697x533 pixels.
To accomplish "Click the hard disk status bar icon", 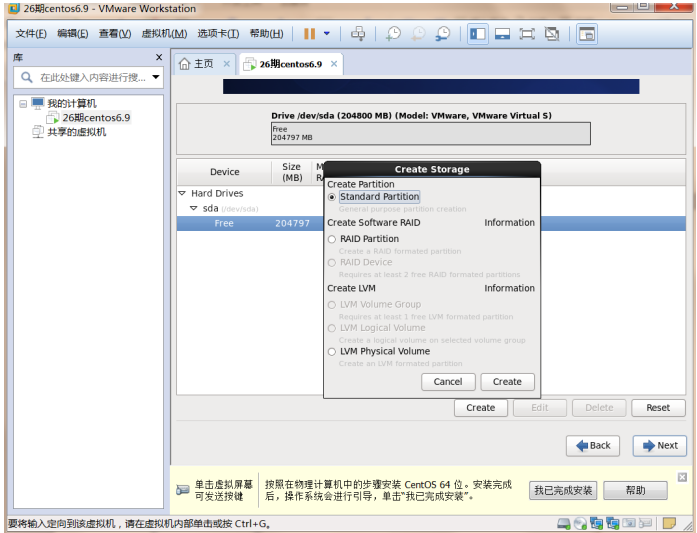I will pyautogui.click(x=564, y=524).
